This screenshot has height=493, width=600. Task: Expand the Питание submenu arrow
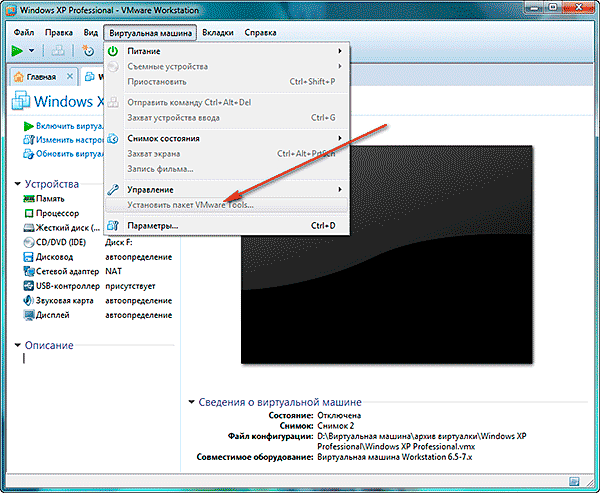(339, 51)
